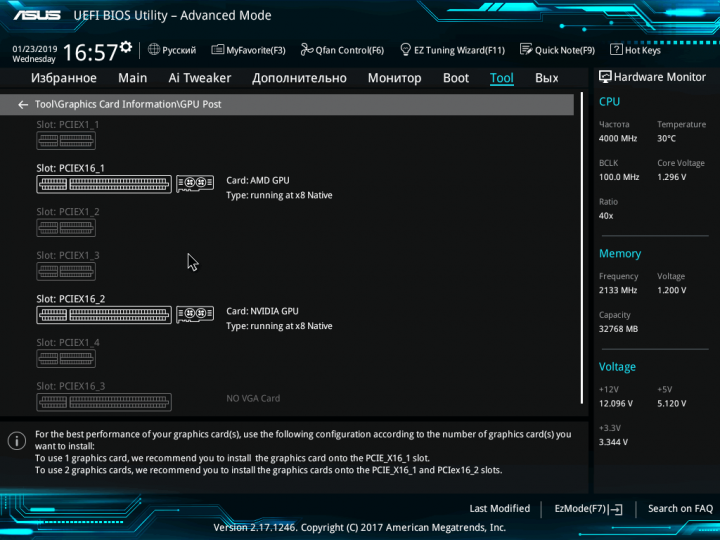Open time settings gear icon
The image size is (720, 540).
tap(126, 47)
